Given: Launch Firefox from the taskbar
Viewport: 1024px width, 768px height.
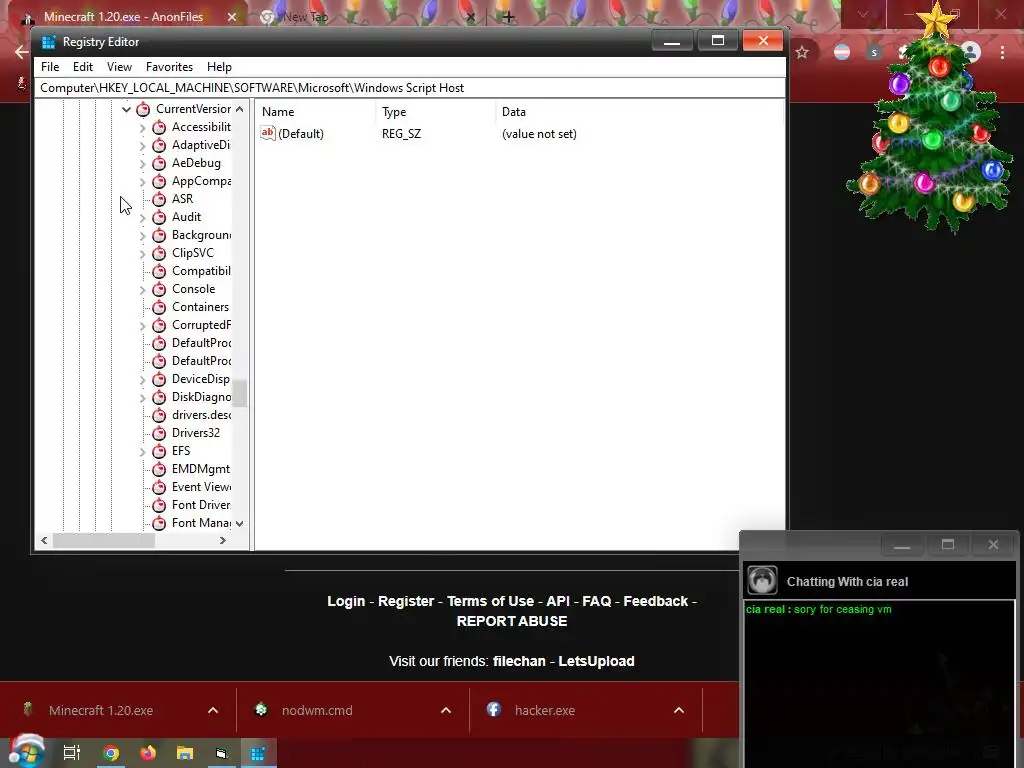Looking at the screenshot, I should coord(148,753).
